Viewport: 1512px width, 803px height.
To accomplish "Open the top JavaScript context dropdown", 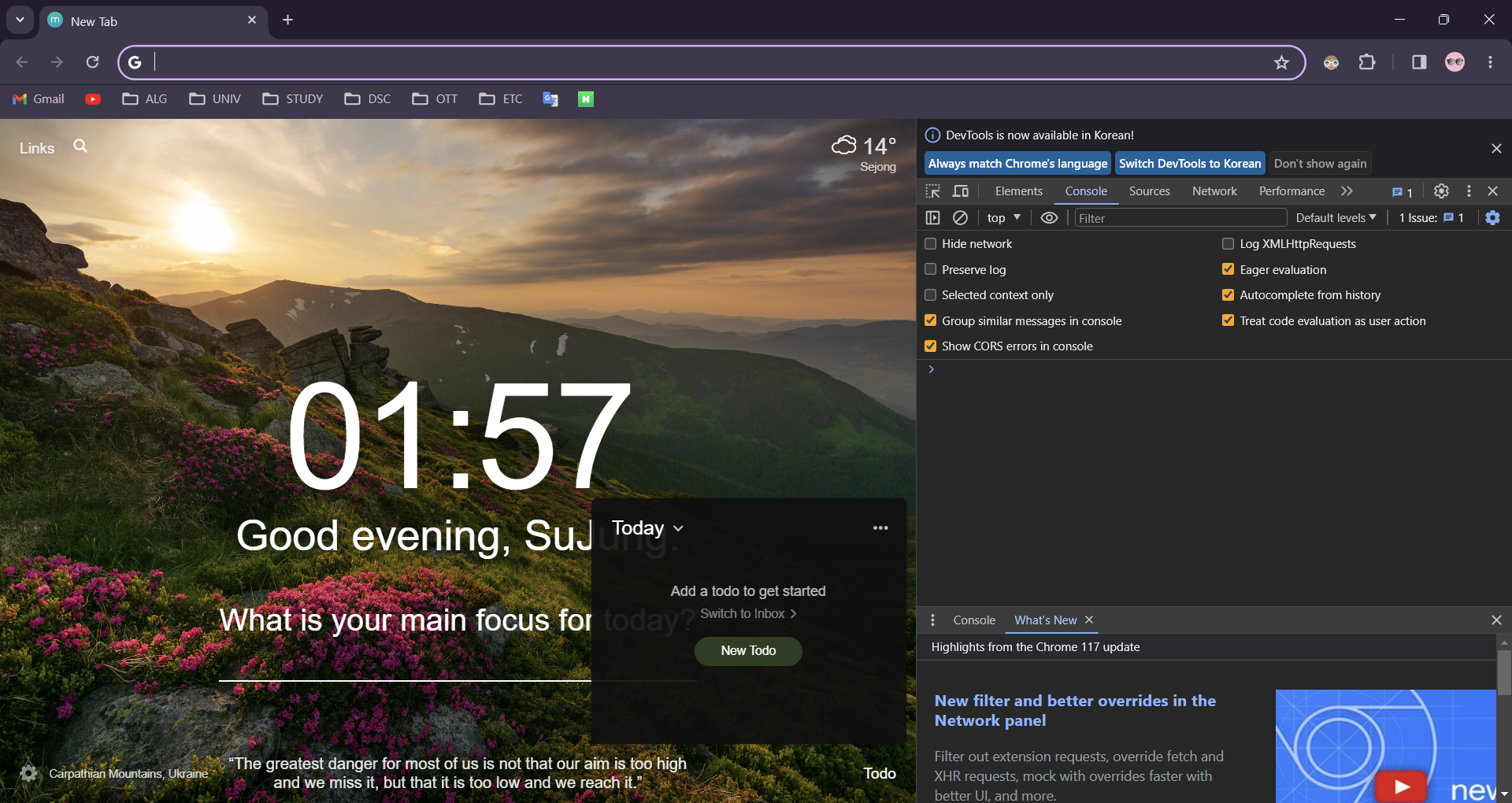I will click(x=1003, y=218).
